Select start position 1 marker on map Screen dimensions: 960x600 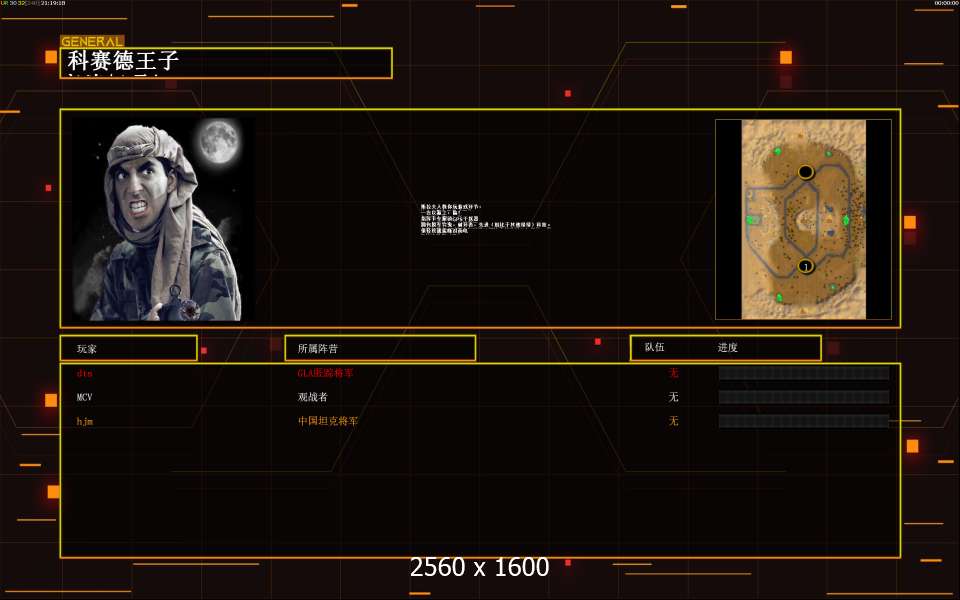[x=806, y=266]
